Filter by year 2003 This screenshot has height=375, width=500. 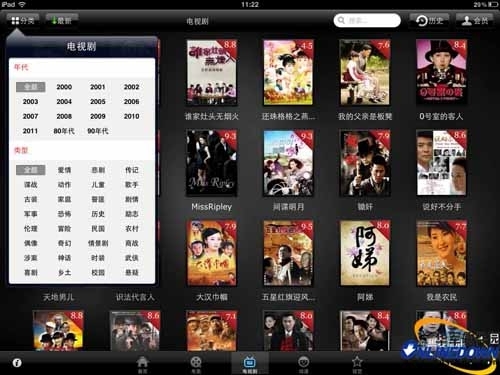30,102
